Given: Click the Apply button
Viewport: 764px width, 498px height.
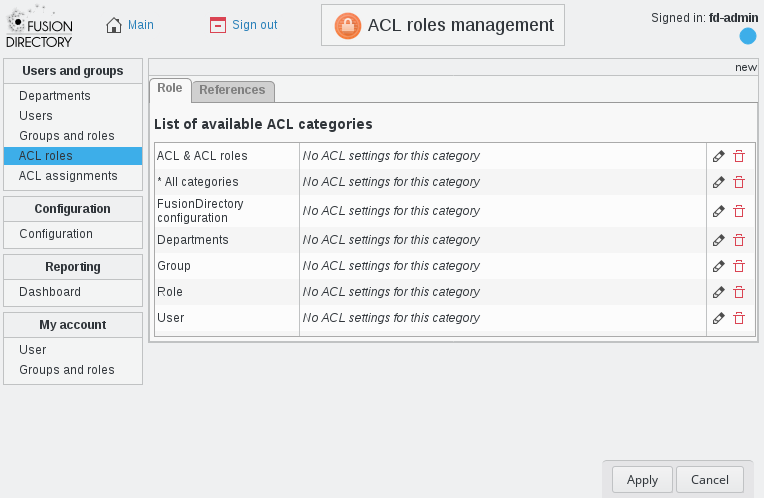Looking at the screenshot, I should coord(642,480).
